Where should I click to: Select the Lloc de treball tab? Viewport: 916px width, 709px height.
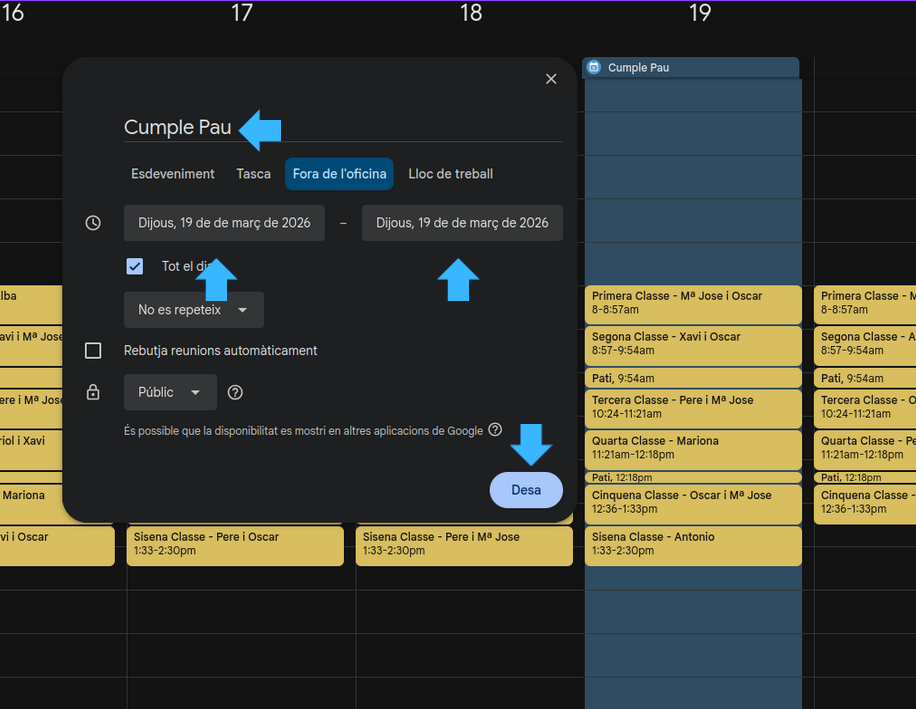(450, 174)
